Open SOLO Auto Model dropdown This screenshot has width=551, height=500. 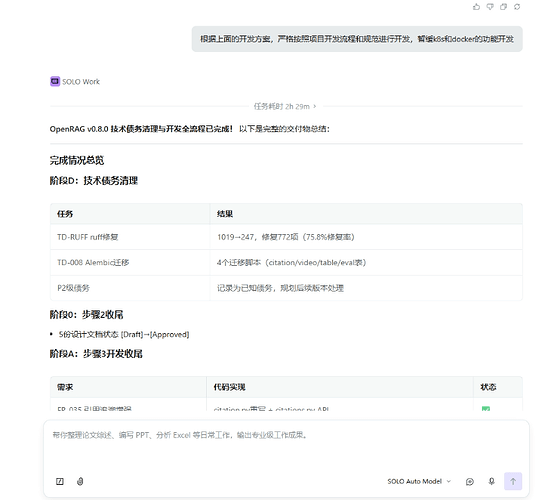click(x=419, y=481)
